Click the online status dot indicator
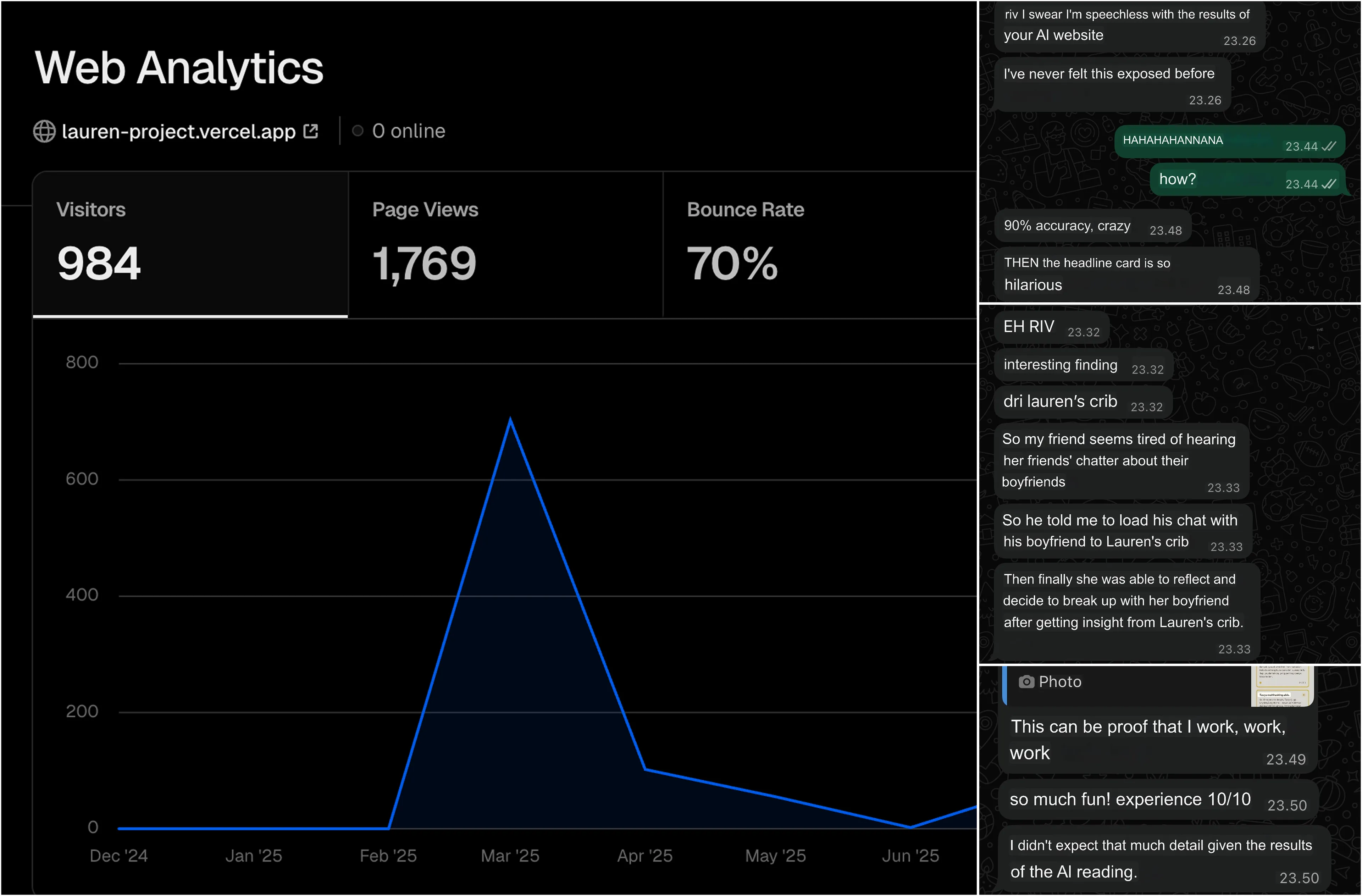 click(x=358, y=131)
